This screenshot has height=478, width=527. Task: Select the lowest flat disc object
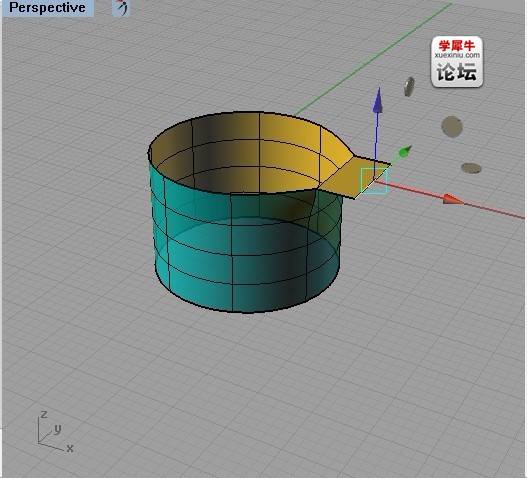[x=471, y=168]
